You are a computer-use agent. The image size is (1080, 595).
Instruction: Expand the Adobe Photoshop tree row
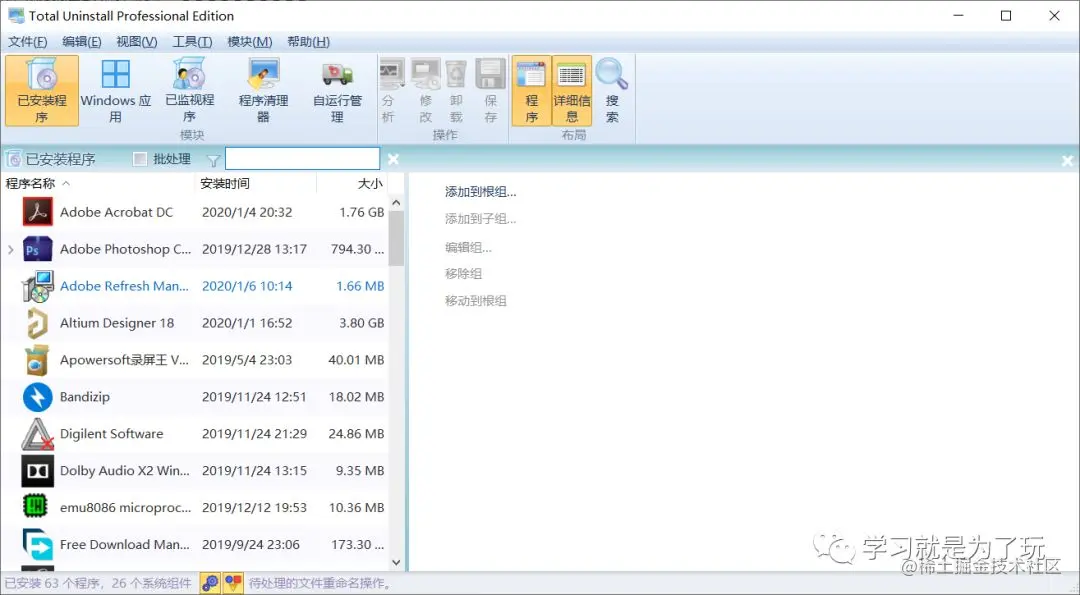tap(10, 249)
